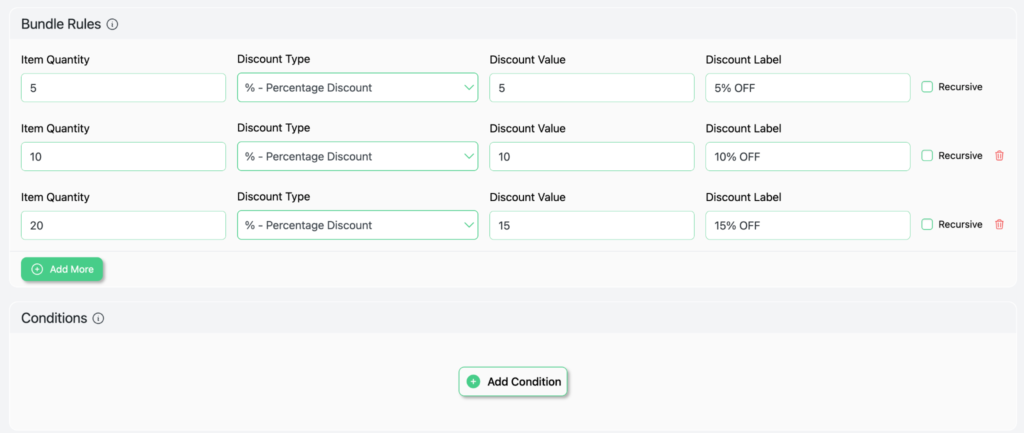Click the Add Condition button
Screen dimensions: 1024x433
pyautogui.click(x=513, y=381)
